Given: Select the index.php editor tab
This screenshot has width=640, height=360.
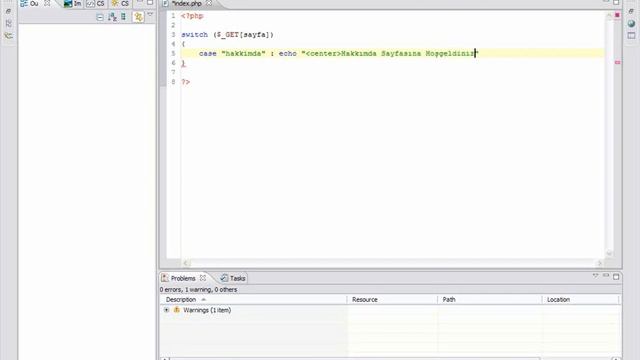Looking at the screenshot, I should pos(187,3).
